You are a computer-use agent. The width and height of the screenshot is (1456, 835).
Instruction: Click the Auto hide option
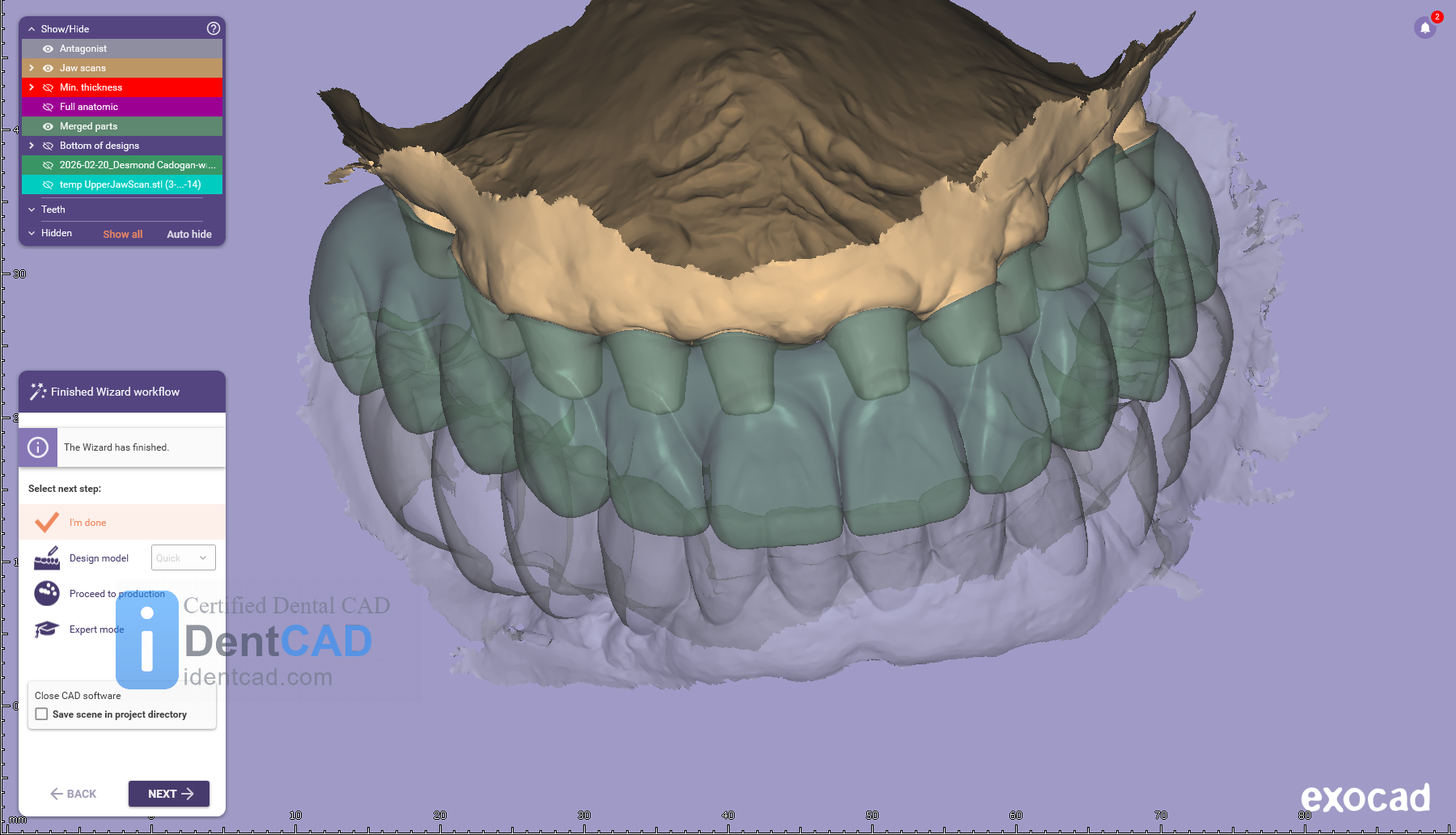tap(189, 234)
